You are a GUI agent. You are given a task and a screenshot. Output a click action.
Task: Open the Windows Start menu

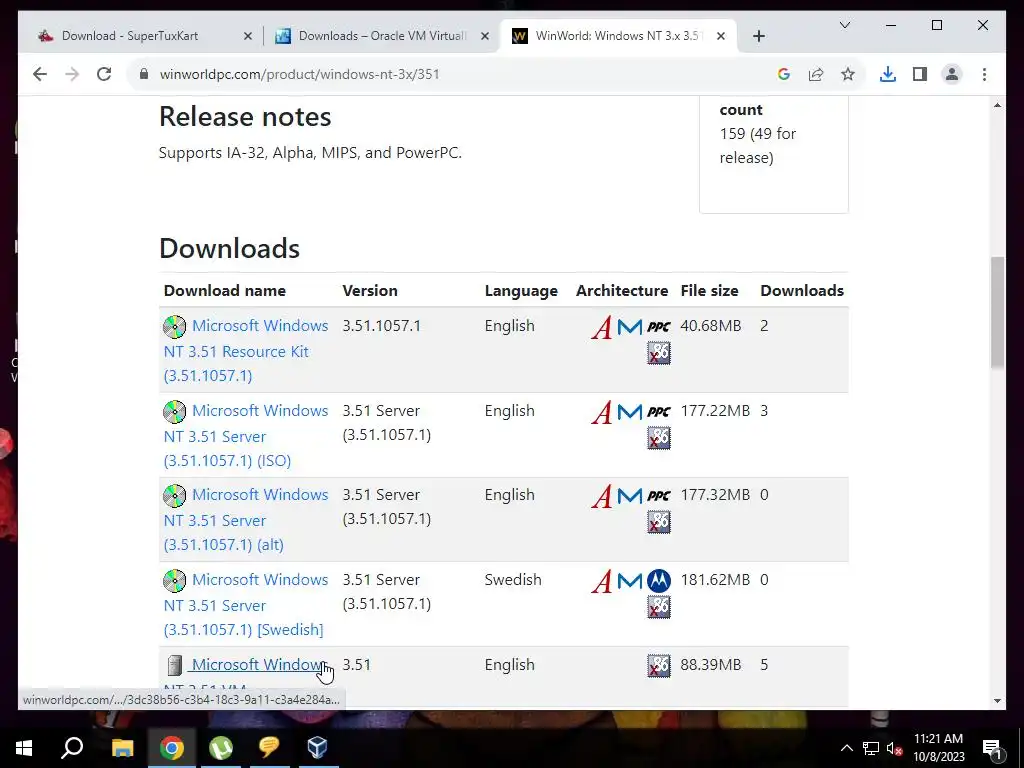click(x=24, y=748)
